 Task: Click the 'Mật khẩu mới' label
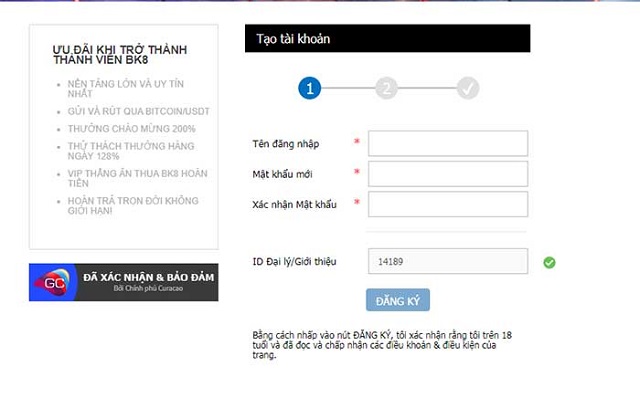[x=282, y=174]
